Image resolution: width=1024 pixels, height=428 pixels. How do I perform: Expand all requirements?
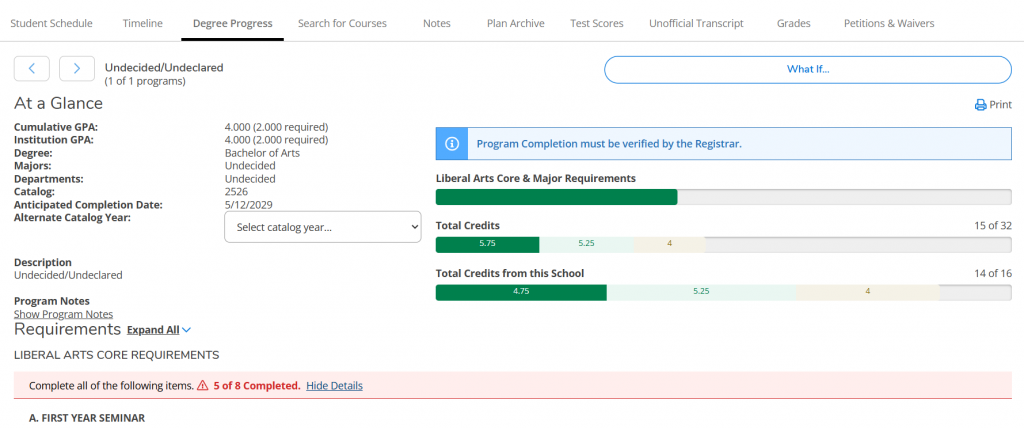153,330
